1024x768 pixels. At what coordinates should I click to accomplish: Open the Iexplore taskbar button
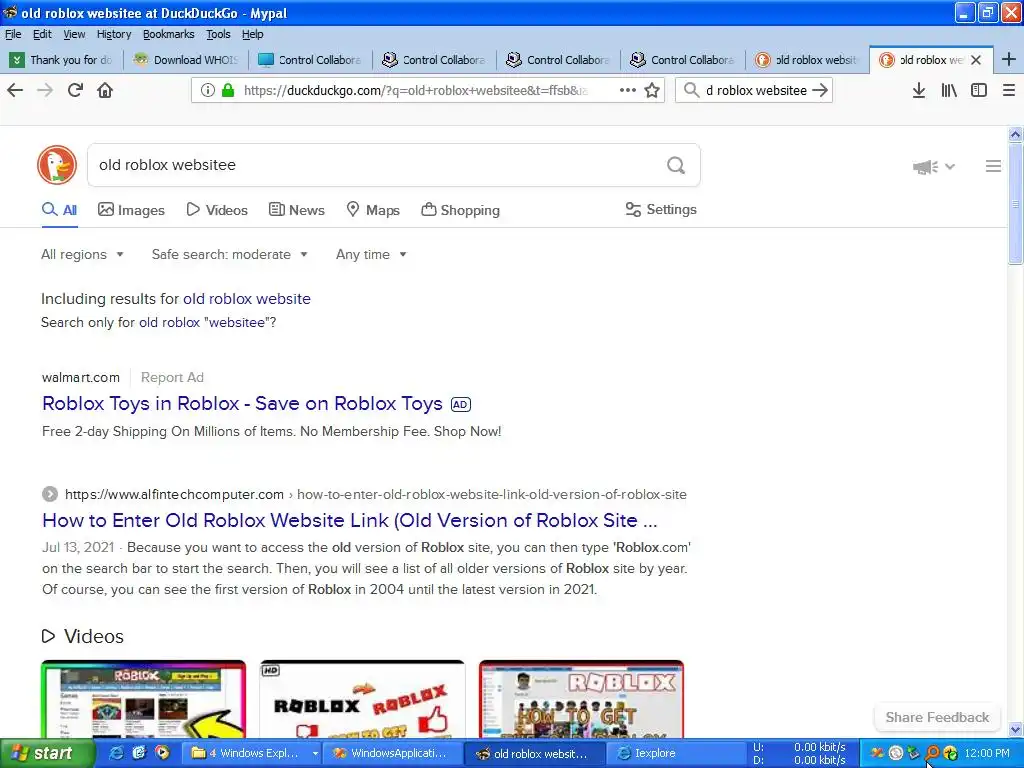(677, 753)
